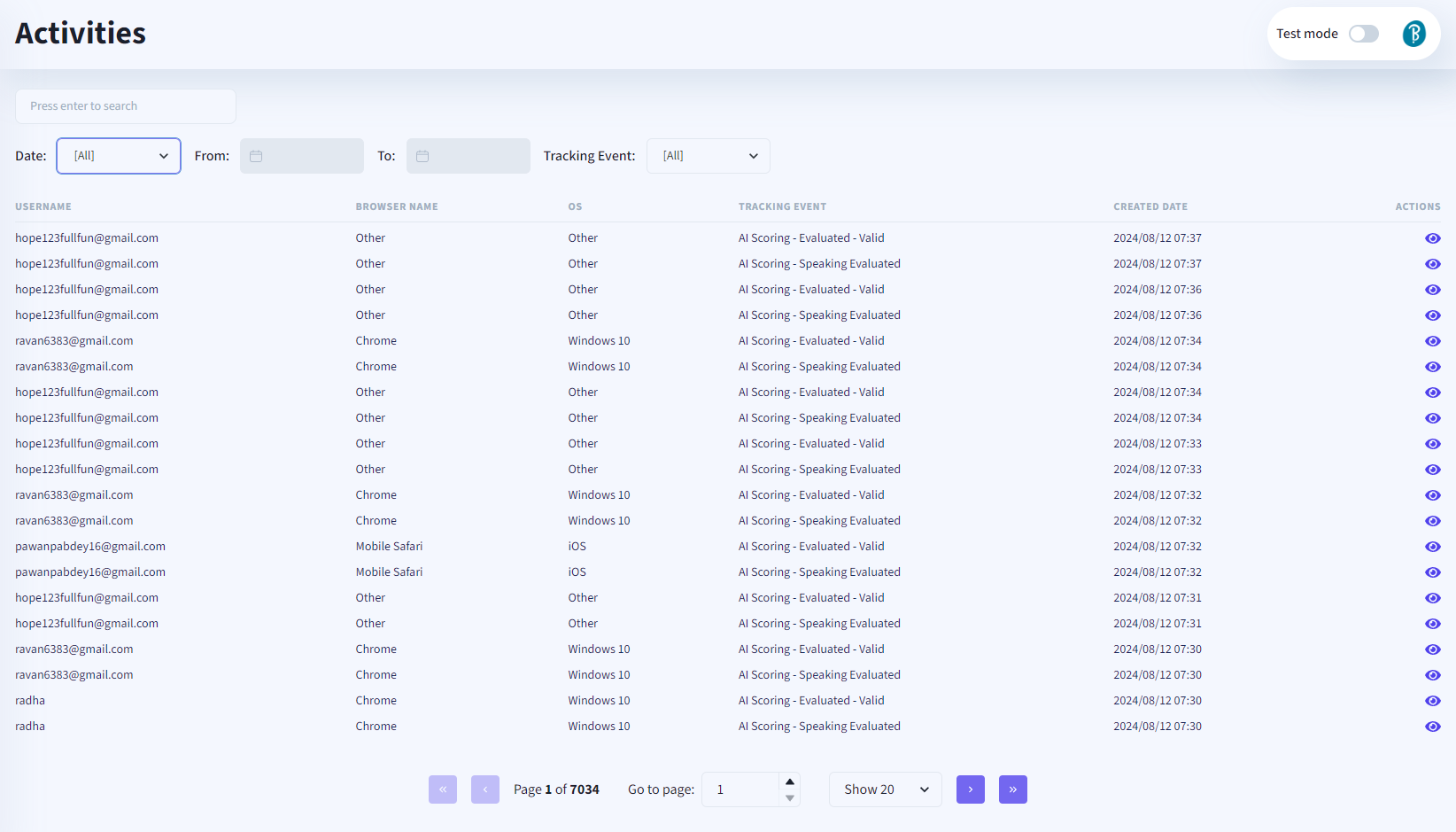This screenshot has height=832, width=1456.
Task: Click eye icon for pawanpabdey16 Speaking Evaluated row
Action: pyautogui.click(x=1432, y=572)
